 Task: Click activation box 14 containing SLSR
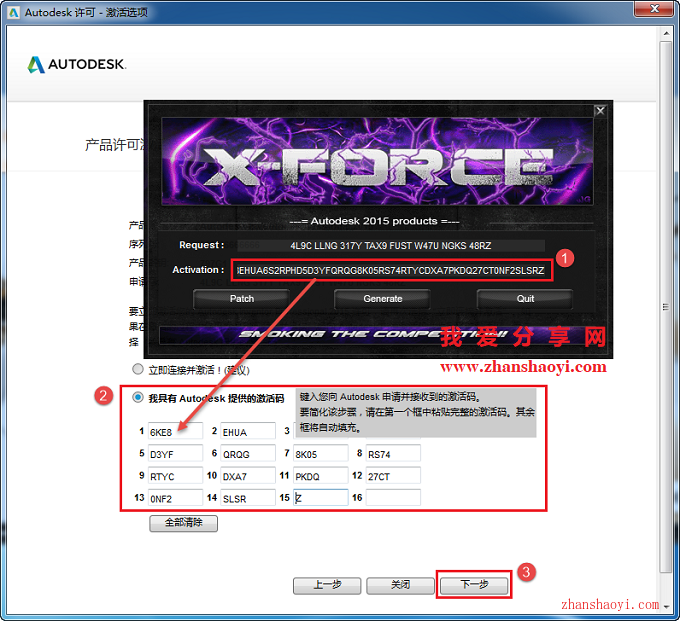(248, 497)
